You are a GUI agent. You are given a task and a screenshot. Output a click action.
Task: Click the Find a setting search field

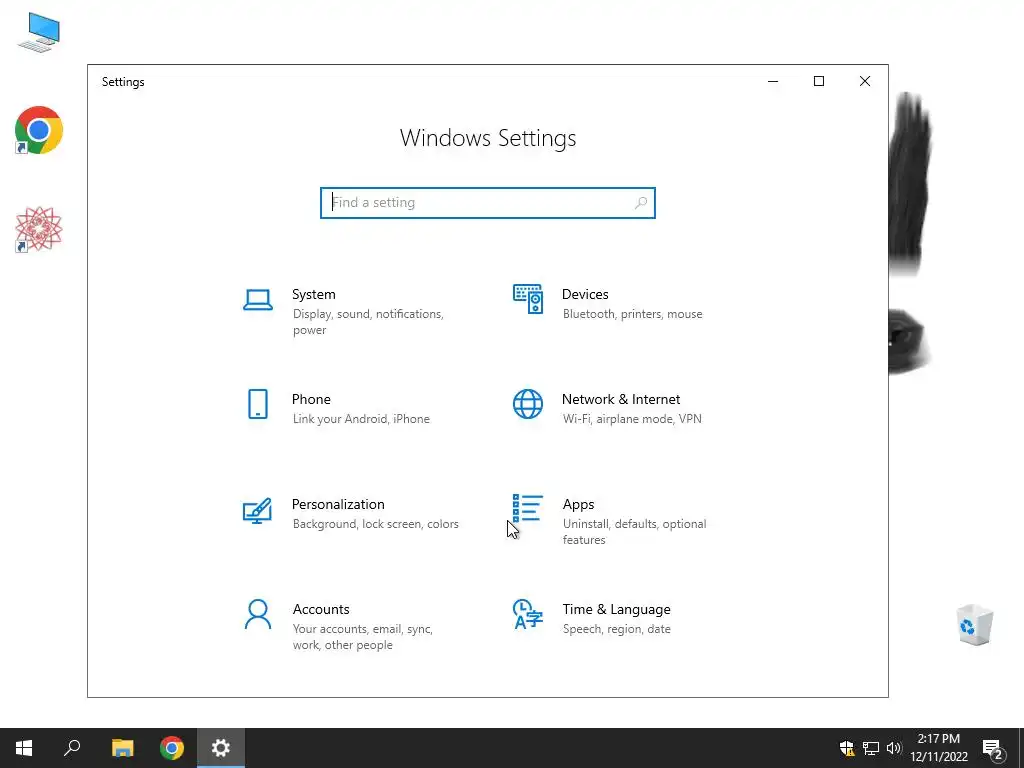coord(488,203)
